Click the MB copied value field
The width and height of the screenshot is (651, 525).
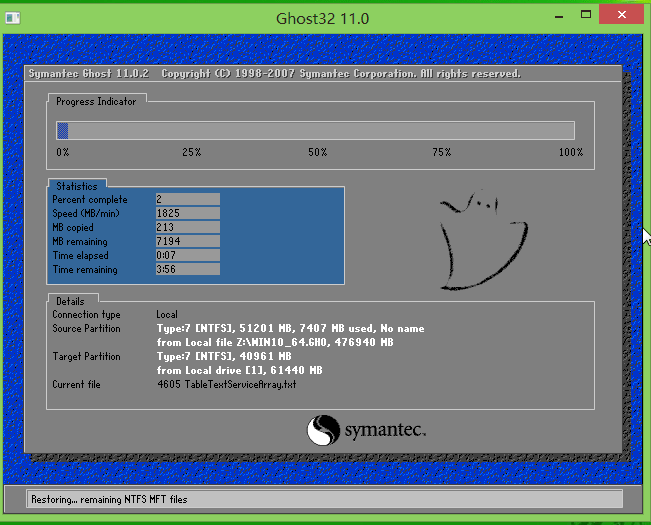coord(187,228)
